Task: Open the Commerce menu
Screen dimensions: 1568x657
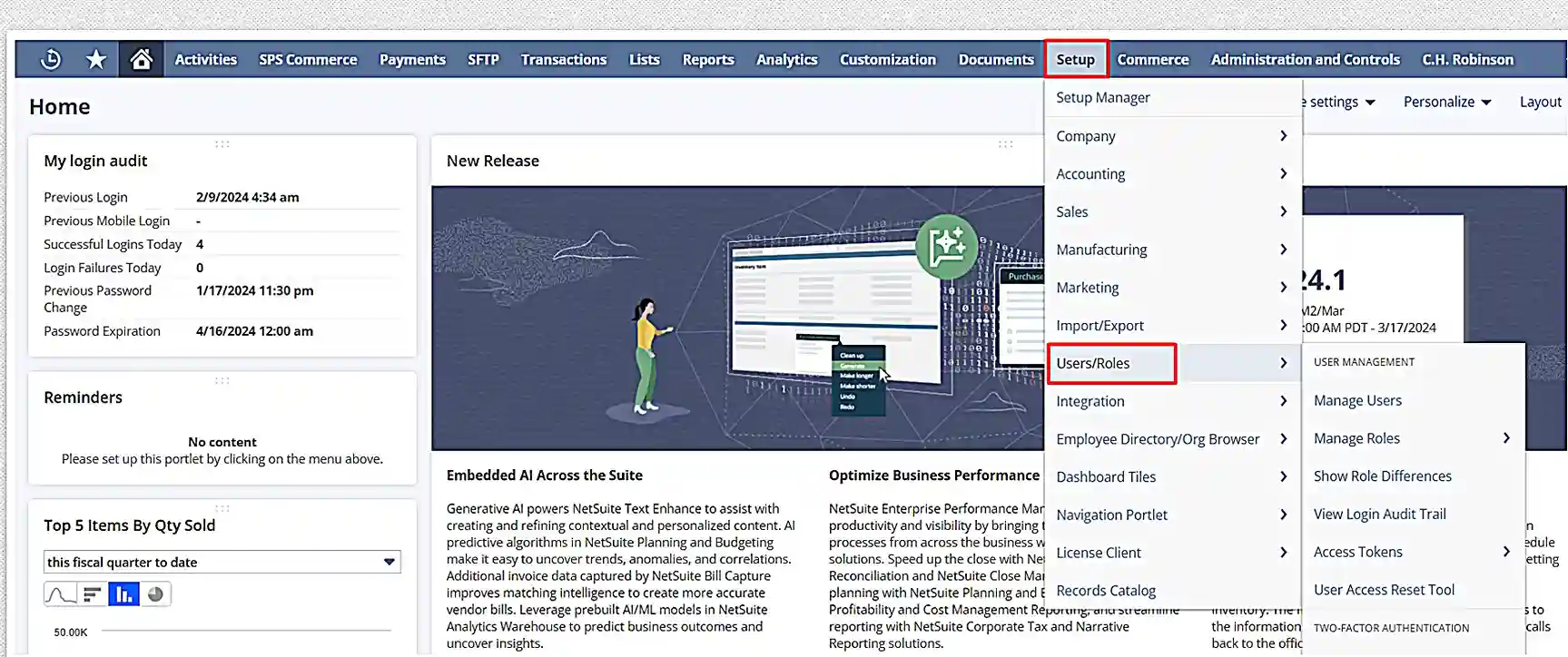Action: pos(1153,59)
